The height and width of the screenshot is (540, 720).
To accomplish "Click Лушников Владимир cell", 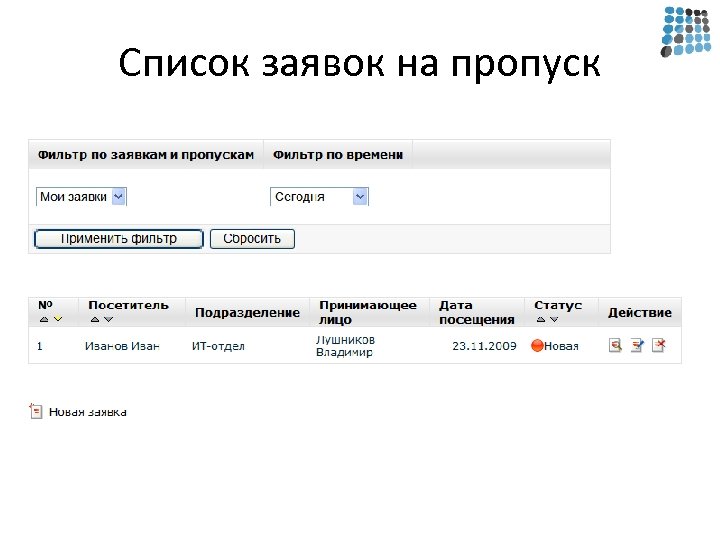I will [x=345, y=346].
